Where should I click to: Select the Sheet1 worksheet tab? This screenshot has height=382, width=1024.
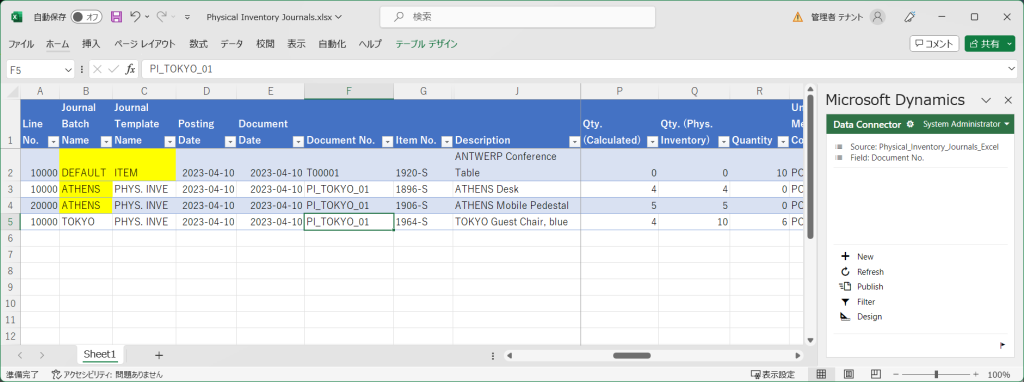tap(99, 354)
